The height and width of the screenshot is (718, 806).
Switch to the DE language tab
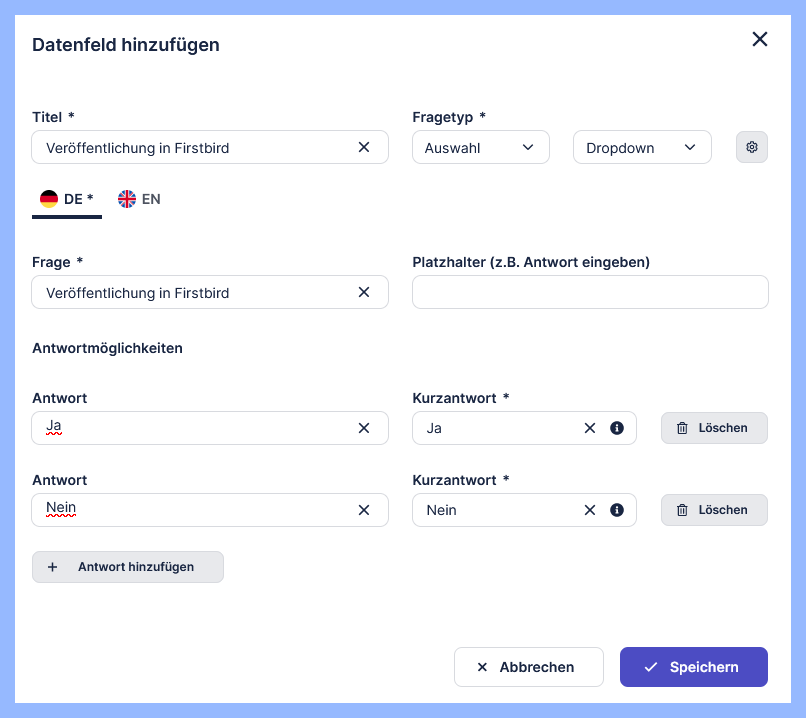[x=67, y=199]
